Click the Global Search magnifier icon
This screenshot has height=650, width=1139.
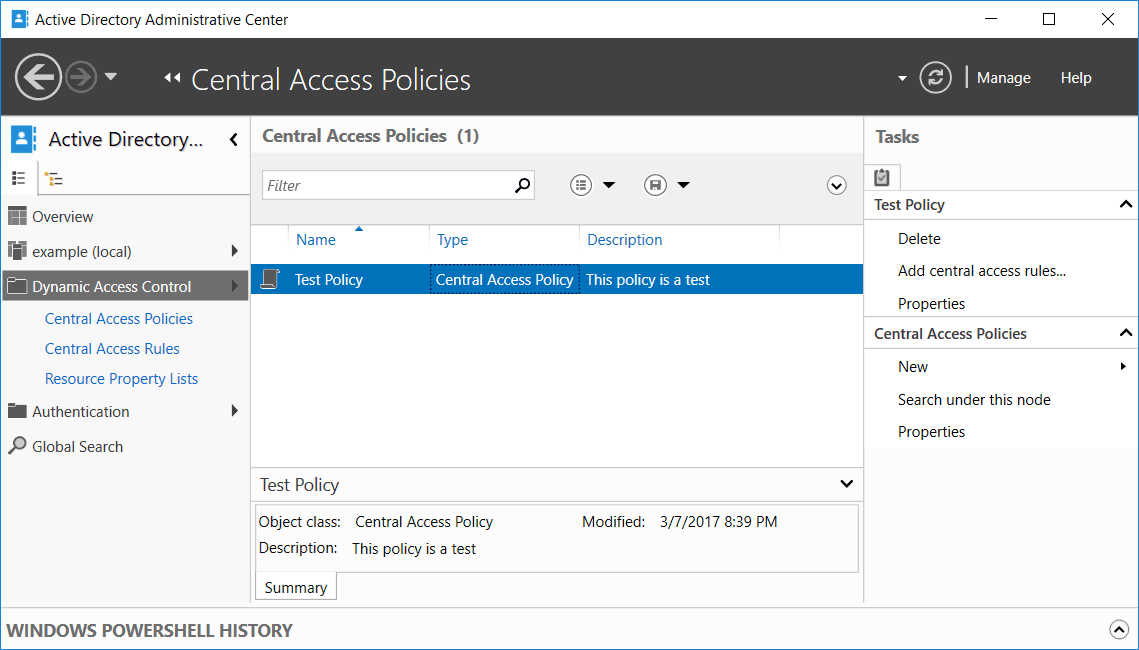click(x=17, y=445)
